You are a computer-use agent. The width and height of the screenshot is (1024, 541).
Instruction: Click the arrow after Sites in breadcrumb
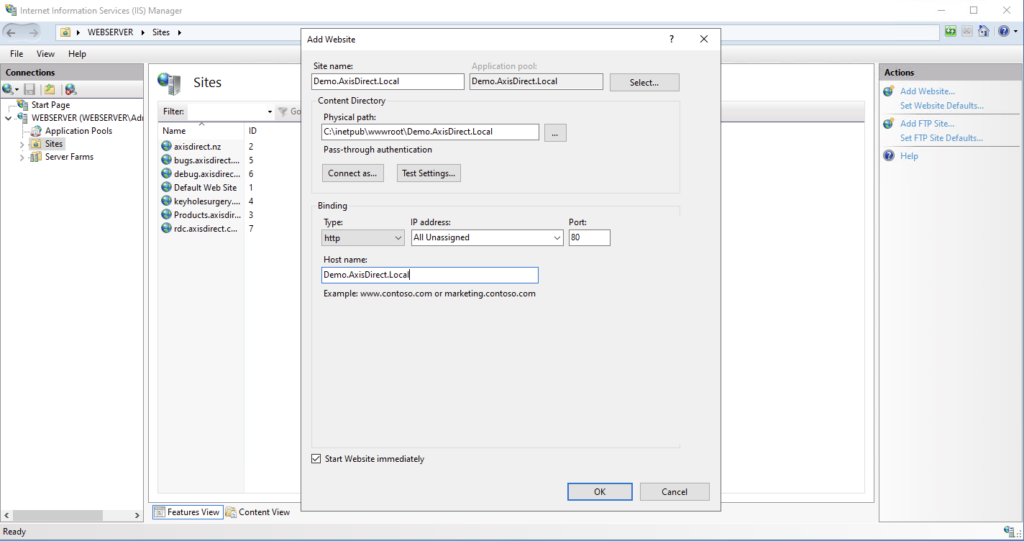(x=180, y=32)
